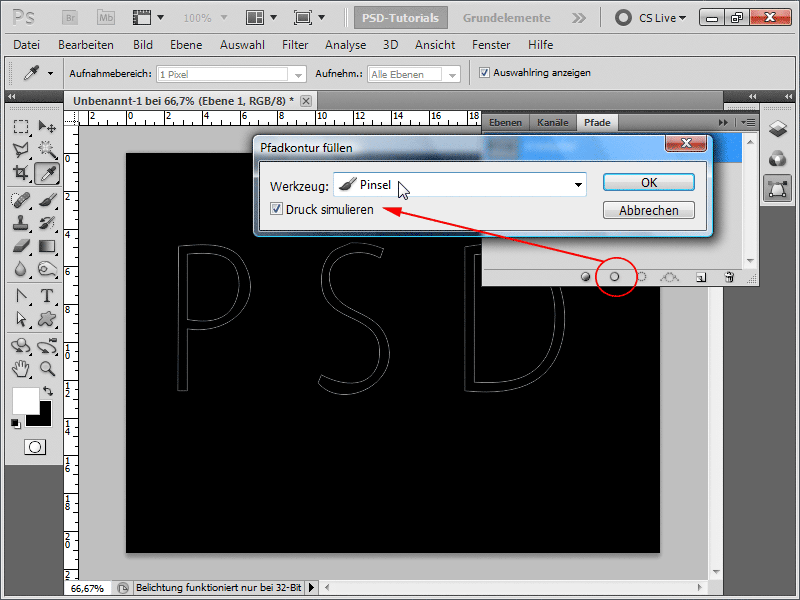Make work path from selection icon
800x600 pixels.
click(669, 277)
